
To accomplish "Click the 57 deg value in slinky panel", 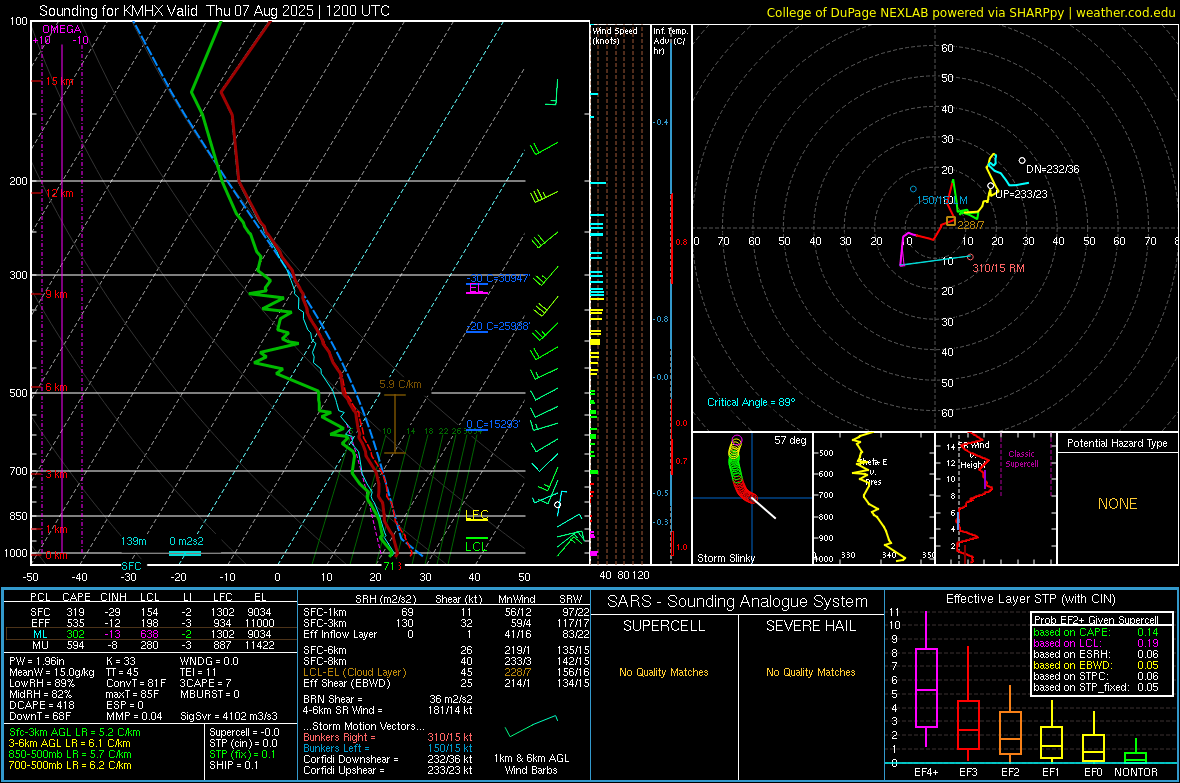I will (790, 440).
